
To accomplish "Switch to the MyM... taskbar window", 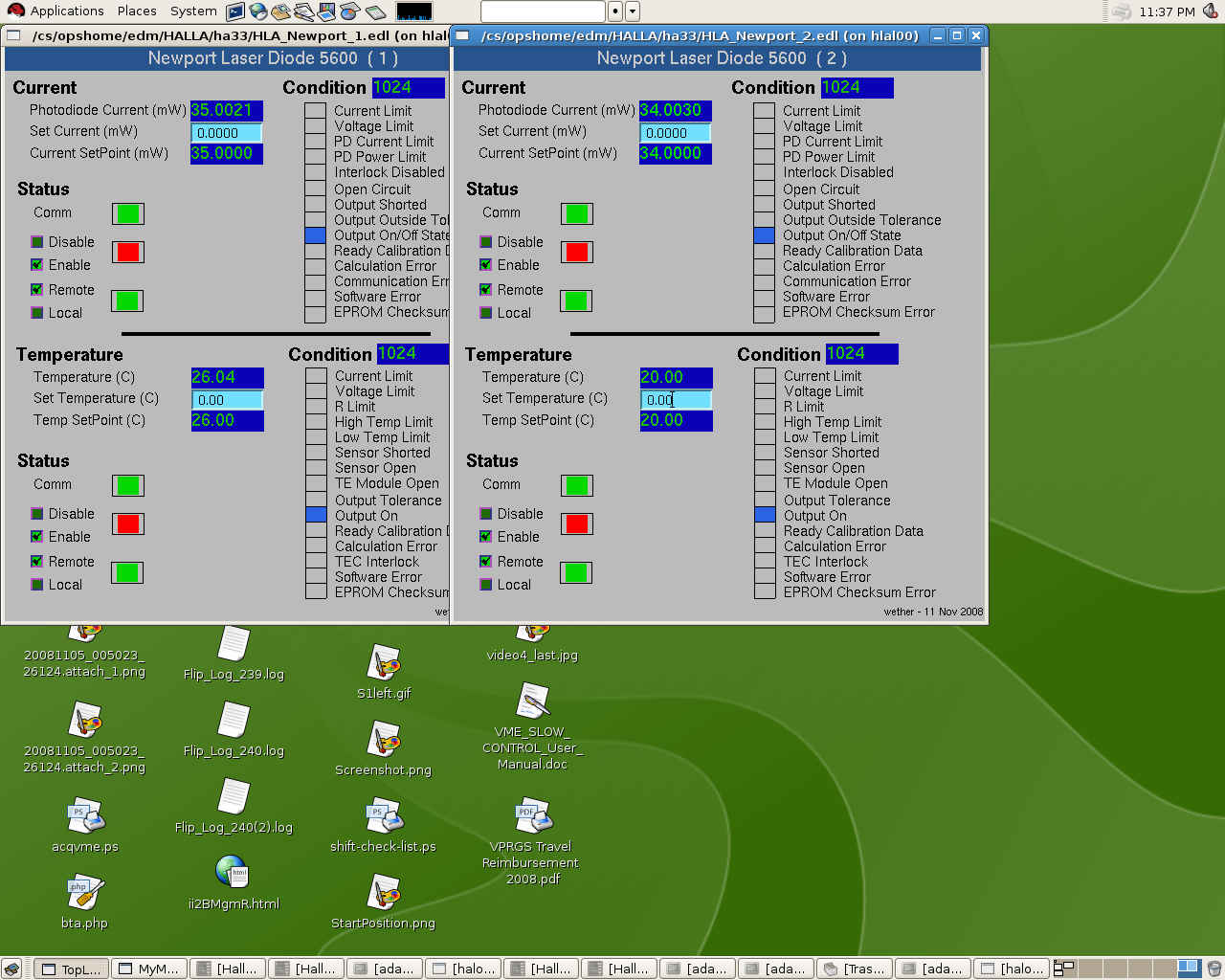I will click(x=148, y=969).
